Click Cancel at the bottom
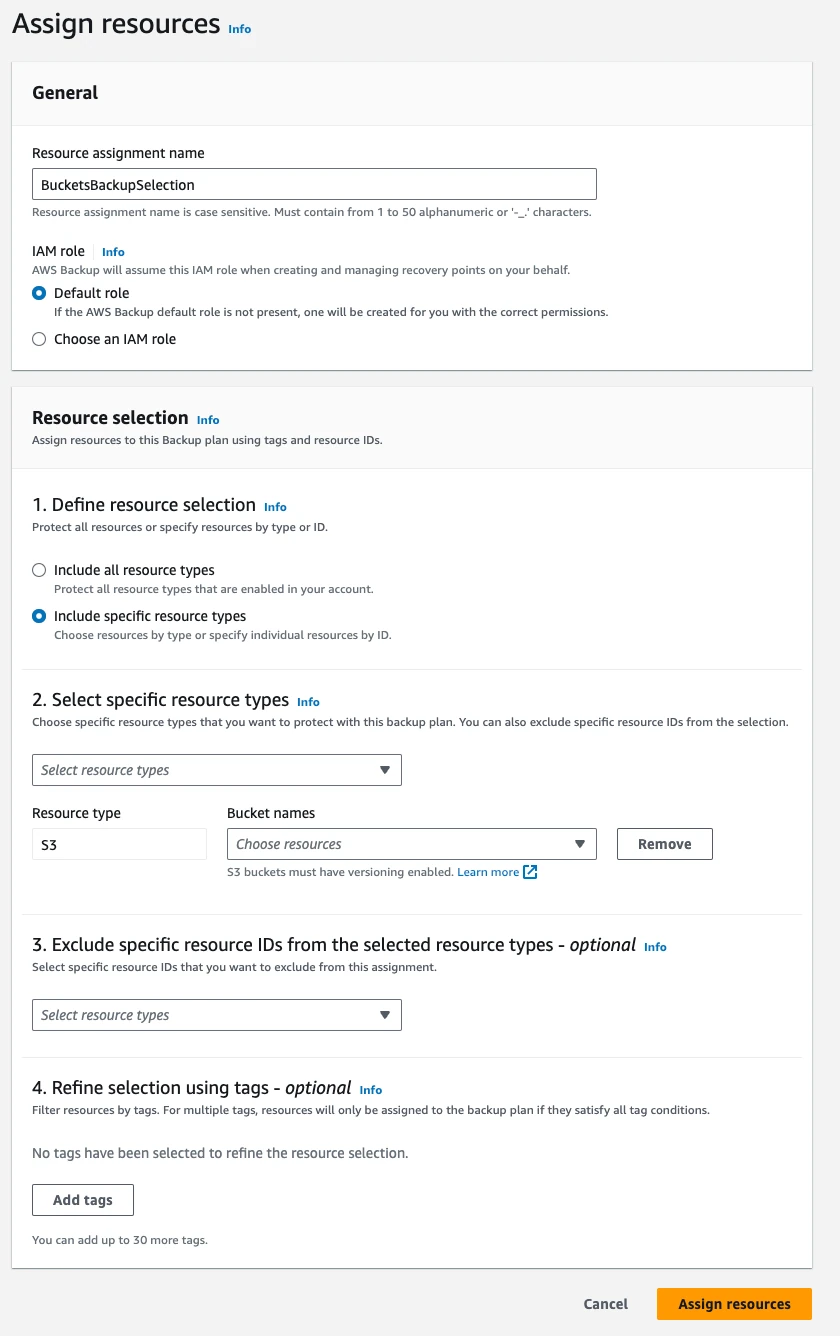Image resolution: width=840 pixels, height=1336 pixels. 606,1304
